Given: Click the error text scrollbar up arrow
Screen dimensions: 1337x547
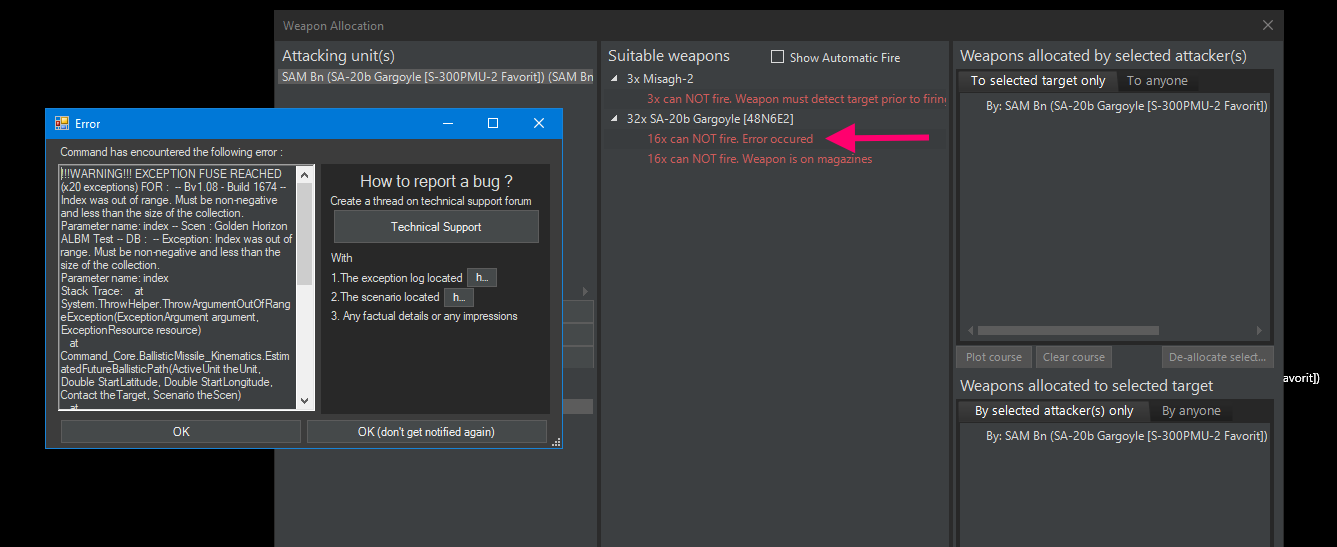Looking at the screenshot, I should [306, 174].
